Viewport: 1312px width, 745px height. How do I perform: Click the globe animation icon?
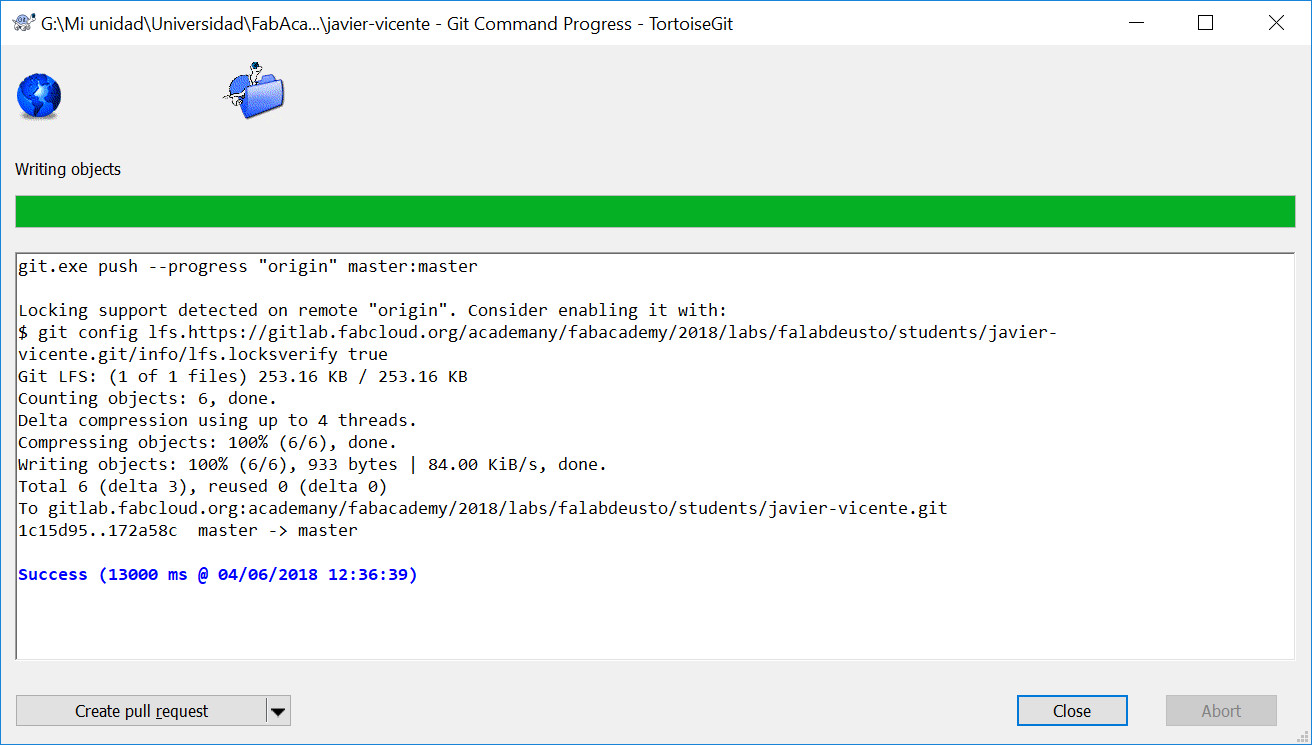click(39, 98)
